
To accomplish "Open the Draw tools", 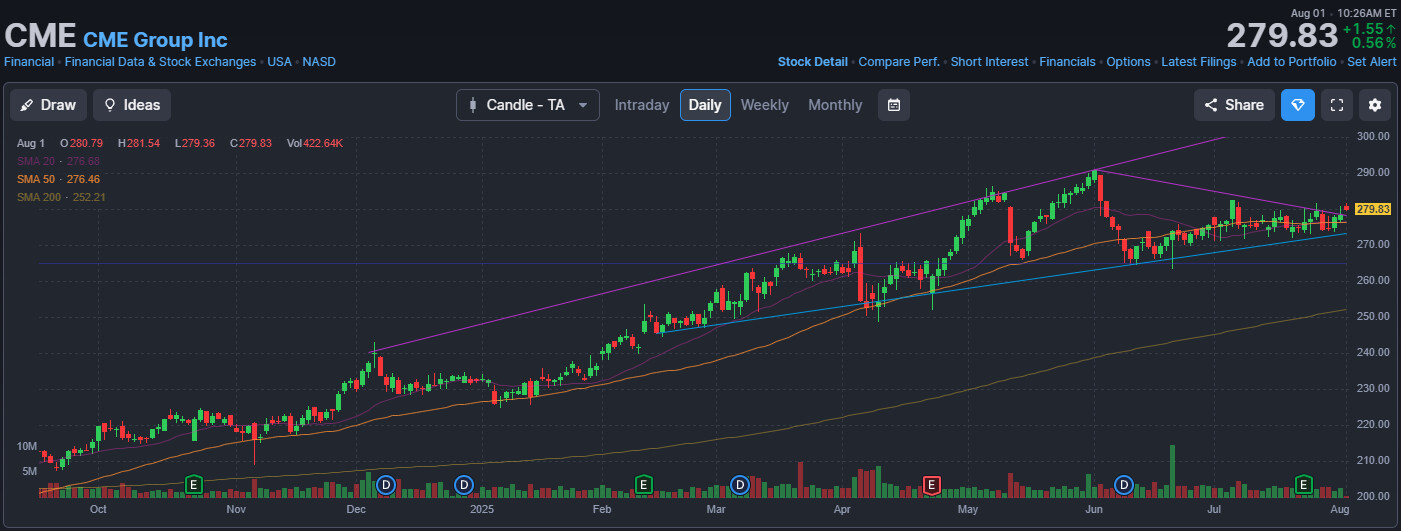I will [x=48, y=105].
